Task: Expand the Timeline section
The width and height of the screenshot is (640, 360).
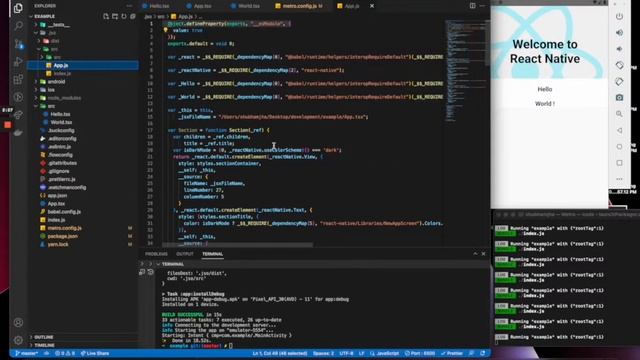Action: click(x=44, y=345)
